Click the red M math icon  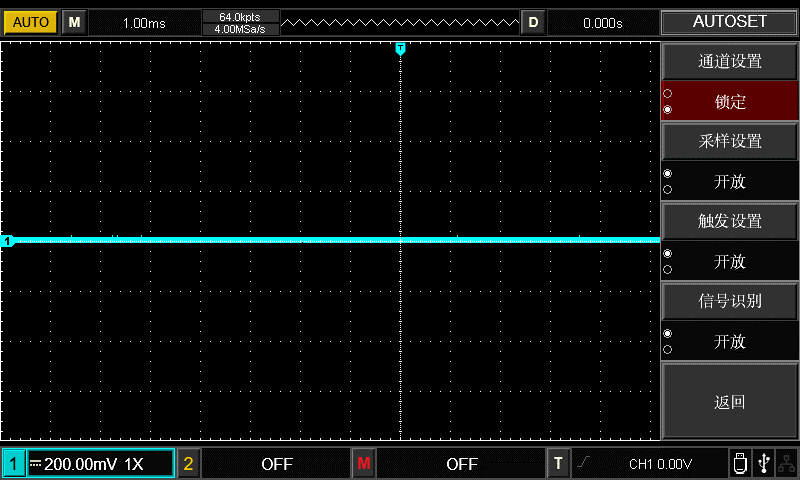[x=363, y=464]
